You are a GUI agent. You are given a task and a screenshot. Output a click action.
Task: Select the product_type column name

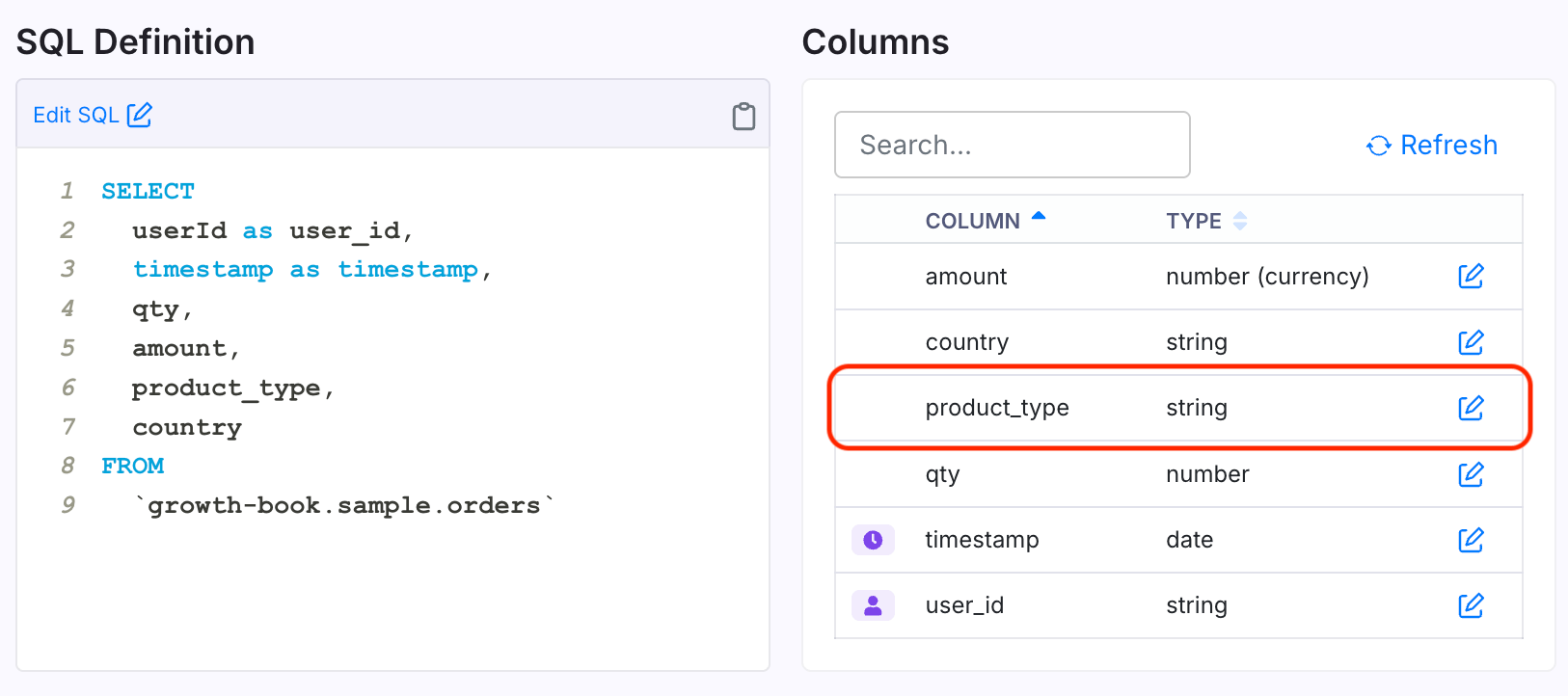997,408
